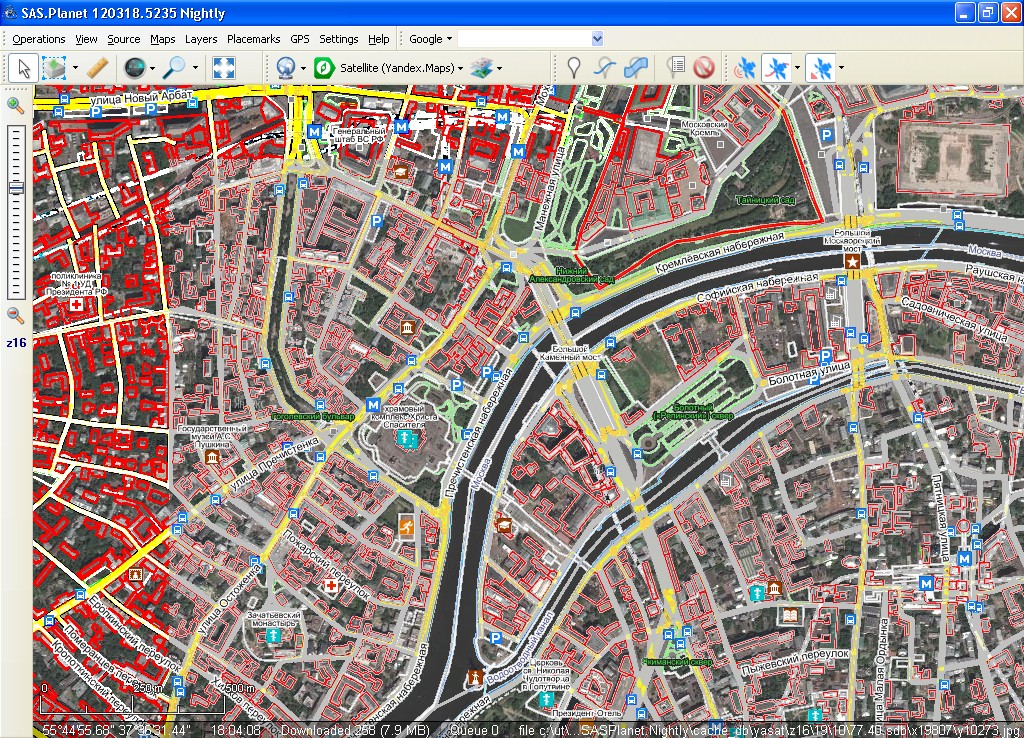Expand the layers stack dropdown arrow

click(499, 68)
